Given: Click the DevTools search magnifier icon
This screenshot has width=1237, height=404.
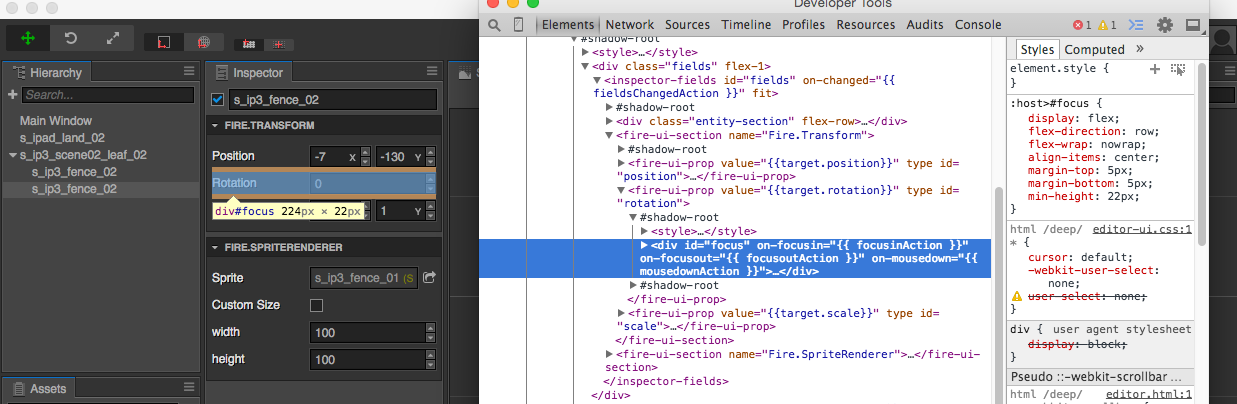Looking at the screenshot, I should [494, 24].
